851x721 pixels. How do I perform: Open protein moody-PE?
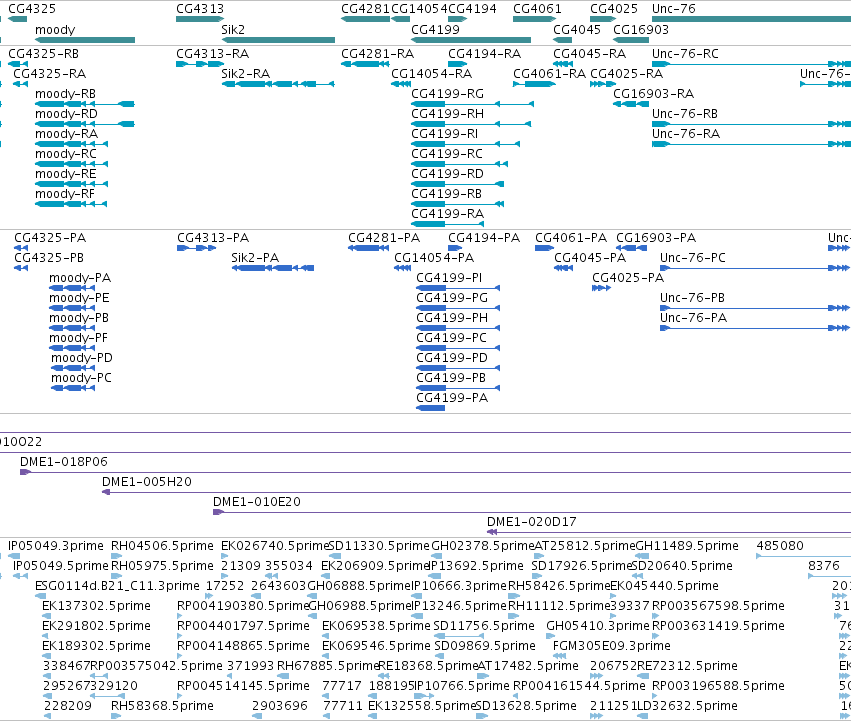click(x=72, y=308)
